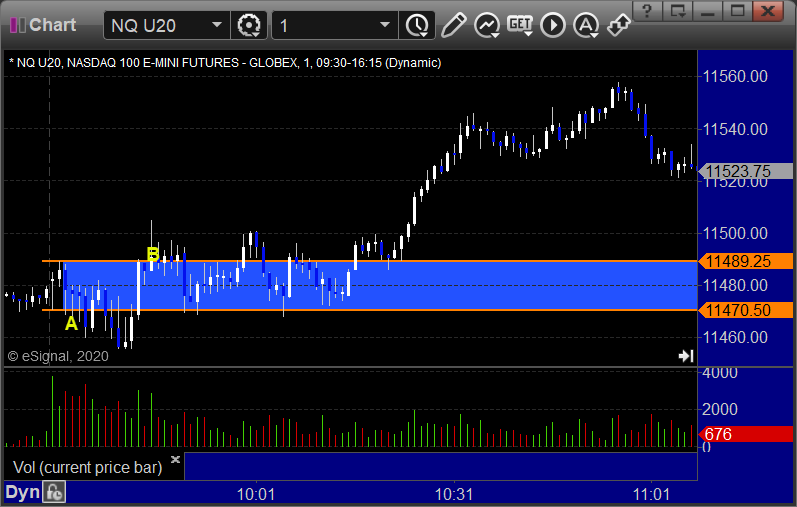Image resolution: width=797 pixels, height=507 pixels.
Task: Start bar replay with the play icon
Action: pos(553,25)
